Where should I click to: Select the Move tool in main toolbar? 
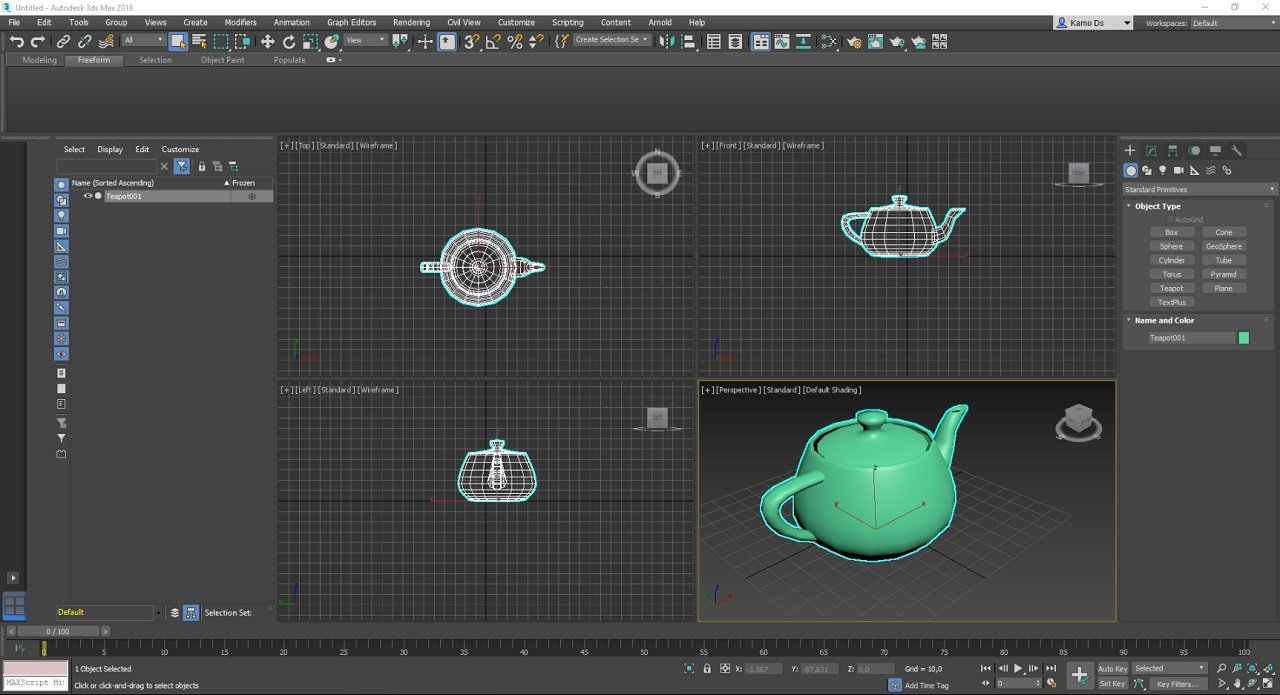[267, 42]
